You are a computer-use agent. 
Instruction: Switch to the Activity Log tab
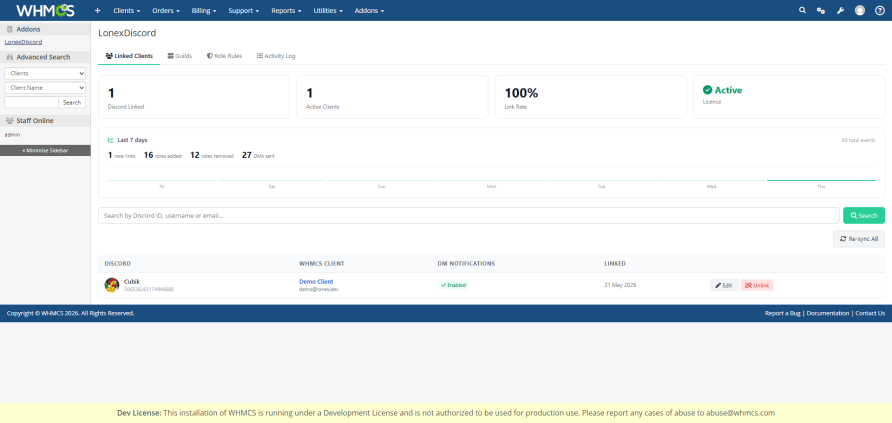tap(276, 56)
